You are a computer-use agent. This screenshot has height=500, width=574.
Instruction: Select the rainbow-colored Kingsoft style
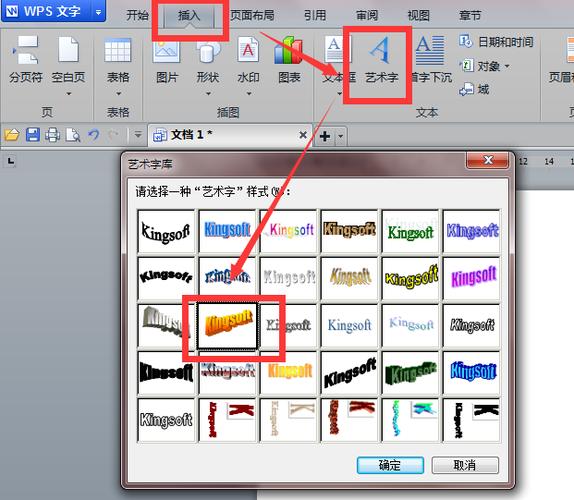(288, 231)
